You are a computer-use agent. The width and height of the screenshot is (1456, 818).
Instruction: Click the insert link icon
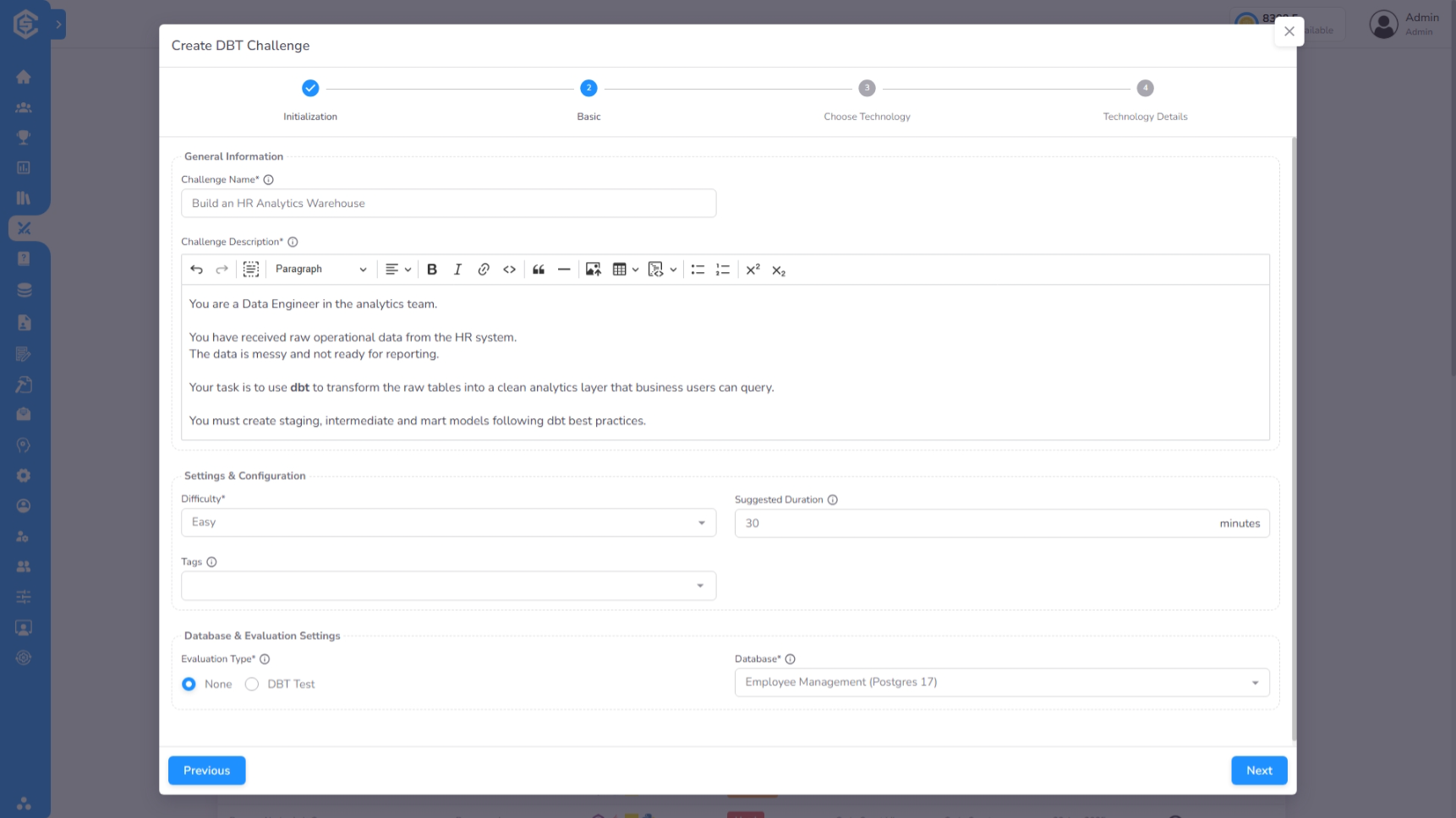484,270
